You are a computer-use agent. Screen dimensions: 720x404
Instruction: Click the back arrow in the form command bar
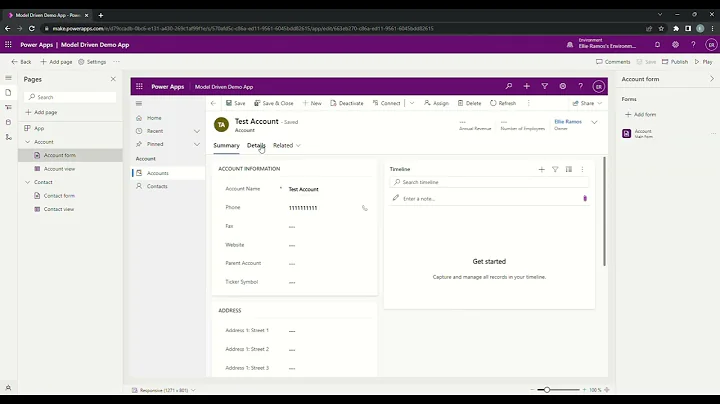point(213,103)
